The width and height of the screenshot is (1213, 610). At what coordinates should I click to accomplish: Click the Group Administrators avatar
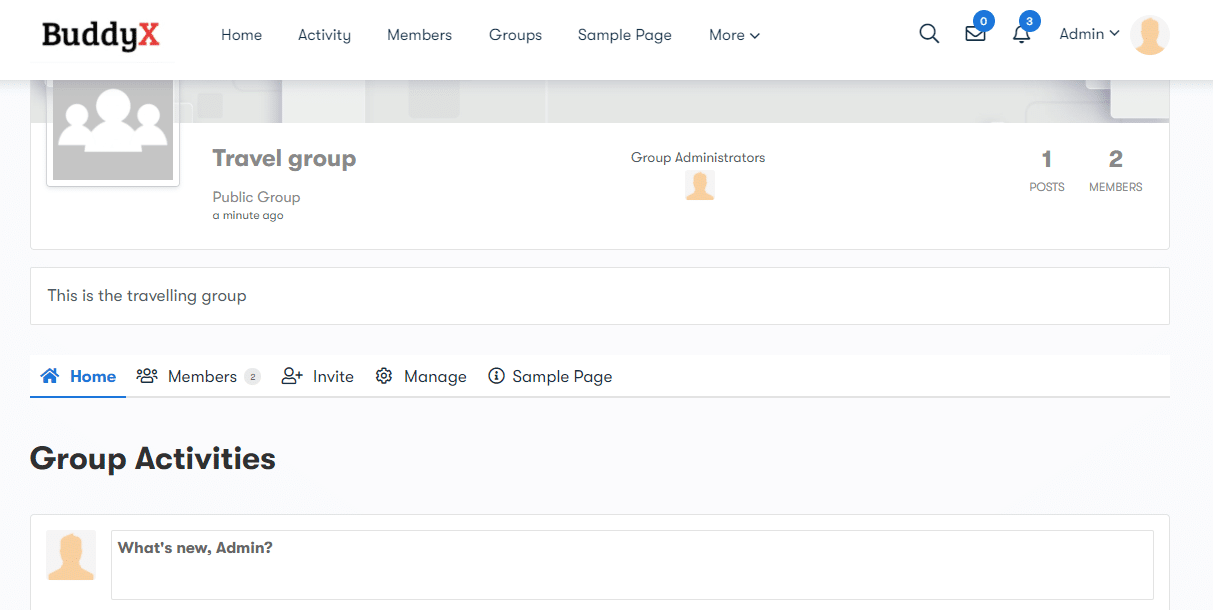pos(699,184)
